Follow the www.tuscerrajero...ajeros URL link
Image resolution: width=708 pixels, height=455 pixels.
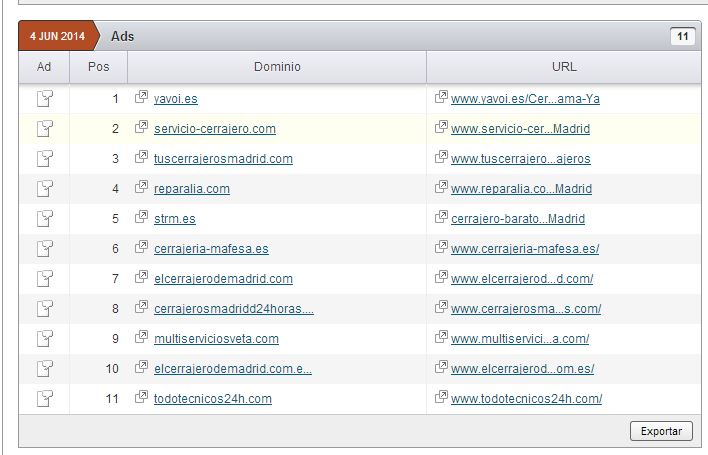click(521, 159)
